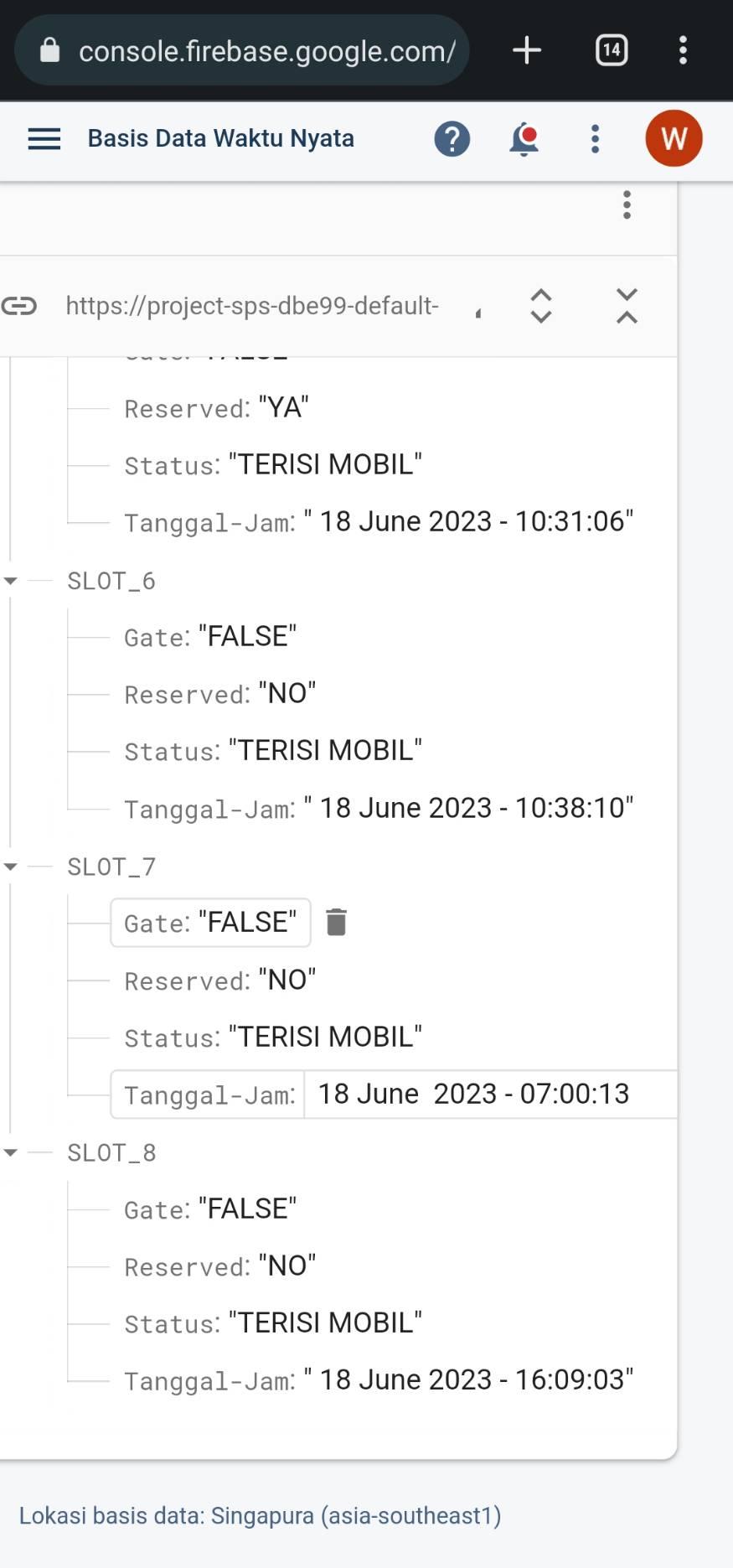Viewport: 733px width, 1568px height.
Task: Click the database link icon
Action: click(20, 305)
